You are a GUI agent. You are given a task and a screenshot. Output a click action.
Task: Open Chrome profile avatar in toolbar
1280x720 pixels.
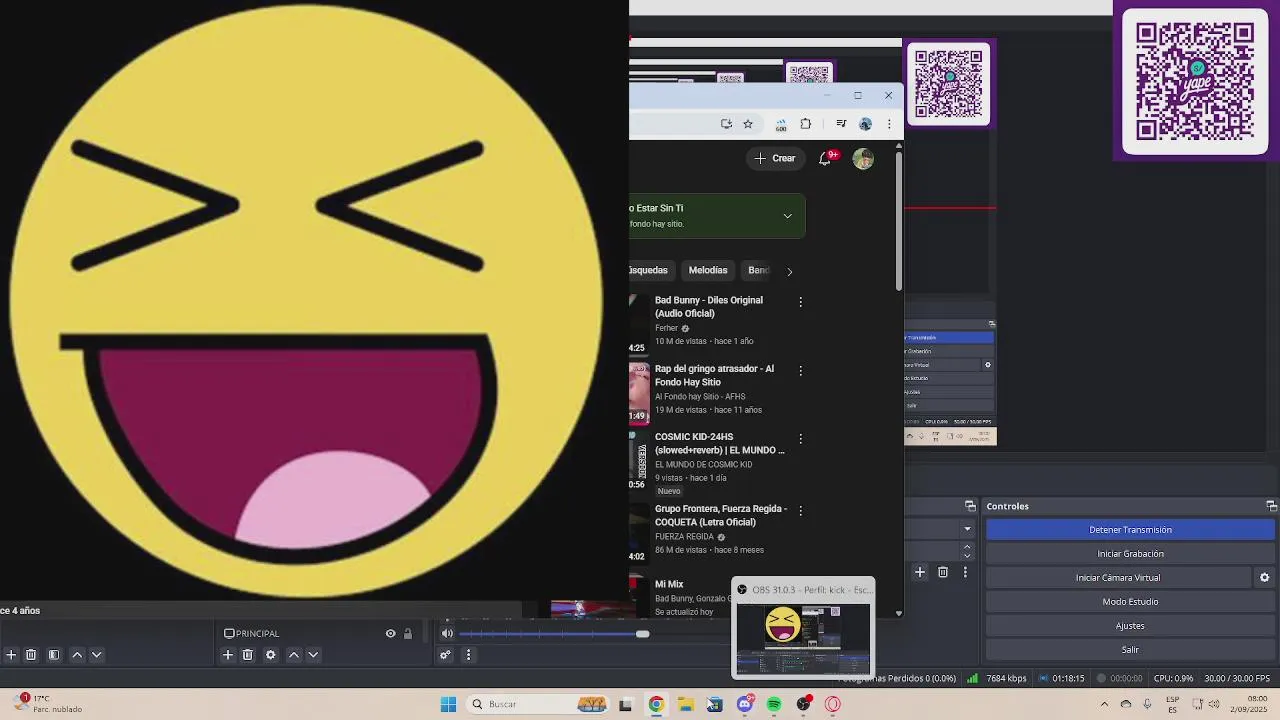pyautogui.click(x=865, y=124)
